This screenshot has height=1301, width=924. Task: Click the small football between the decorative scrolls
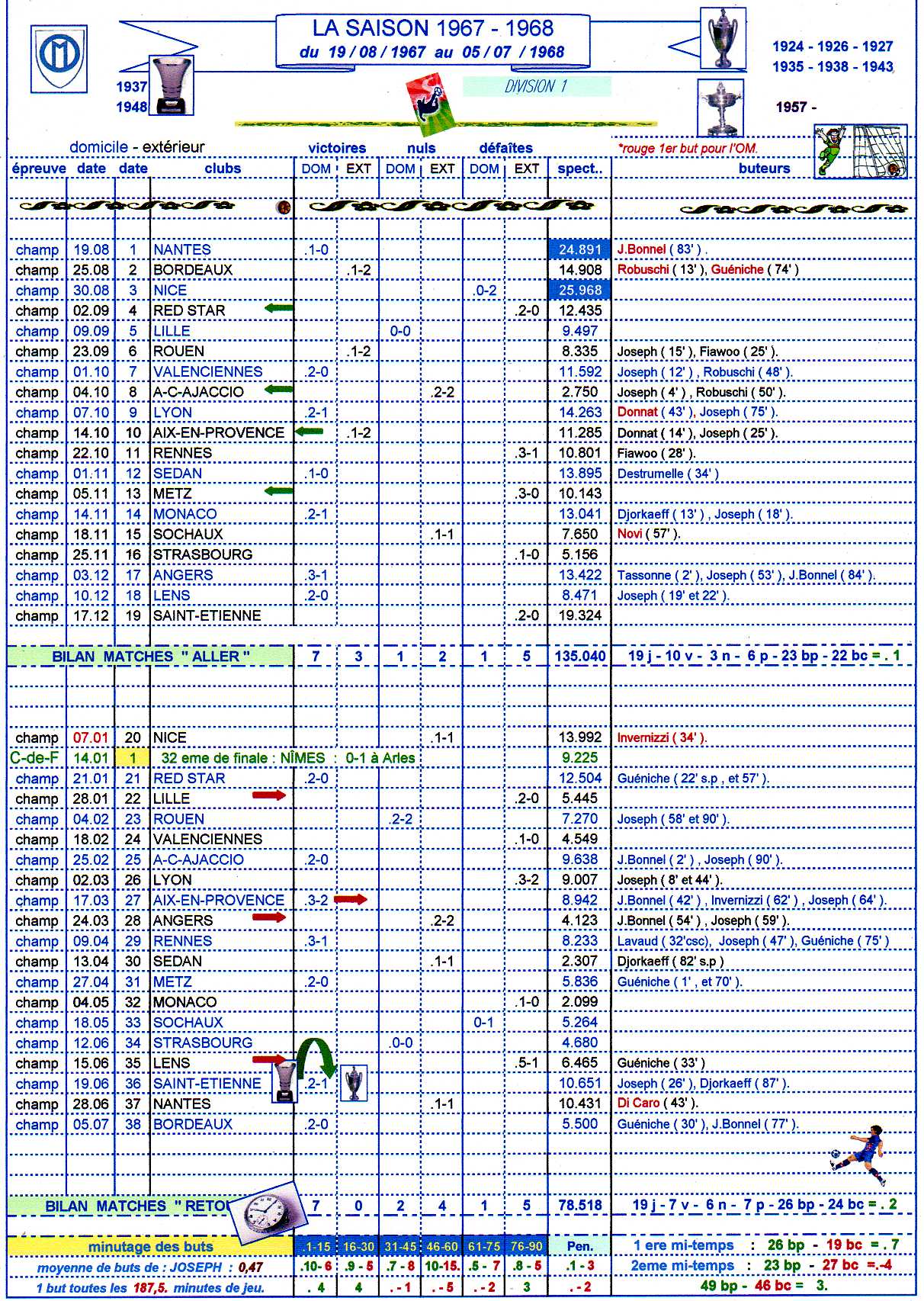point(283,207)
